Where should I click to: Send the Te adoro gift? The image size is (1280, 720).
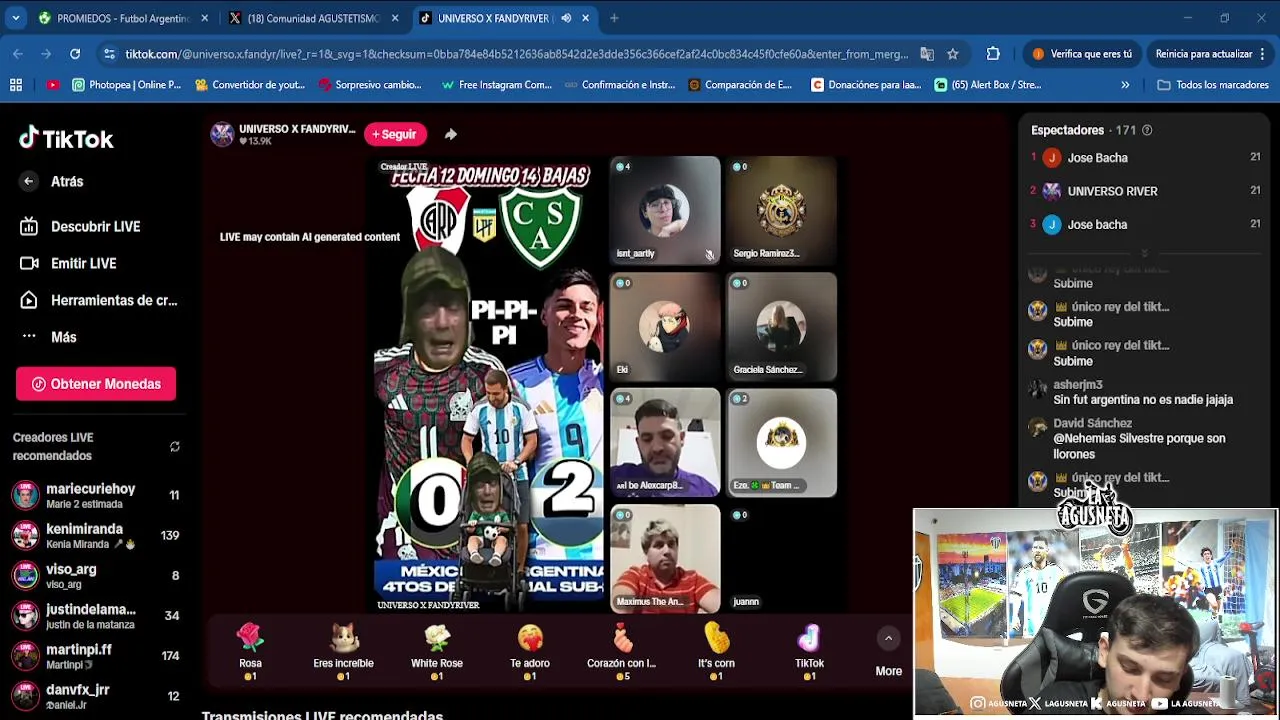(x=530, y=652)
